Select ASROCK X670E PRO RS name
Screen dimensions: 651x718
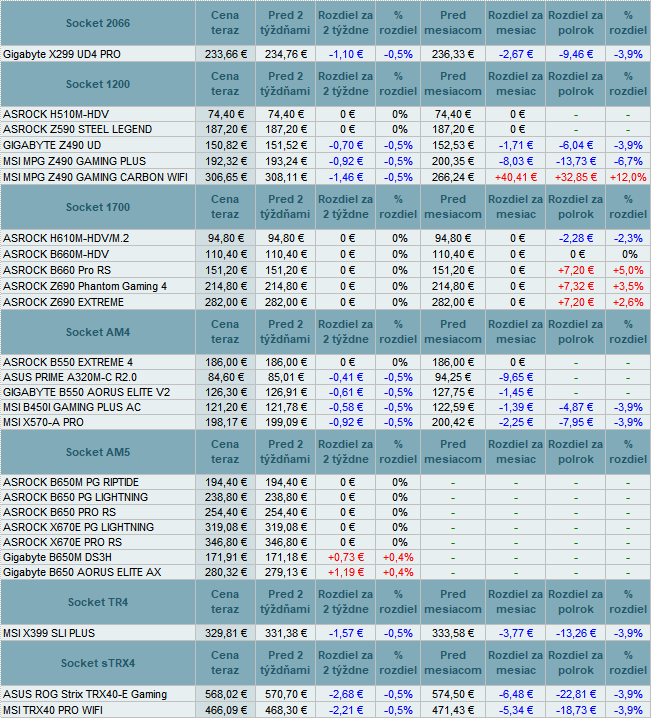[x=62, y=542]
